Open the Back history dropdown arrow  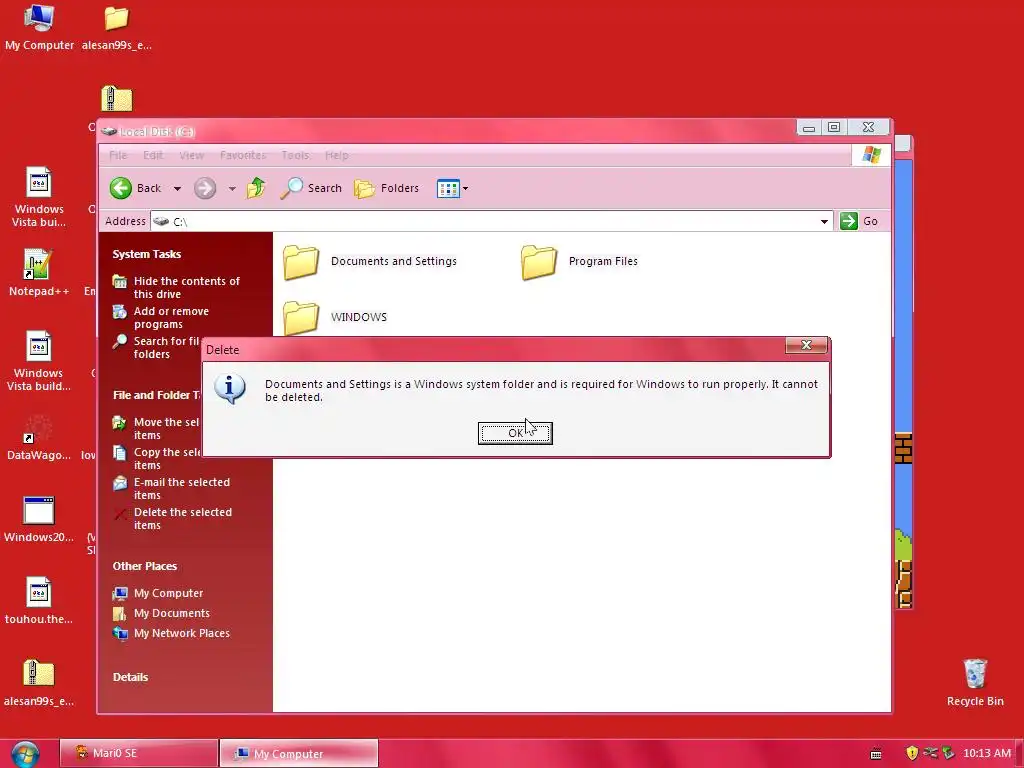pyautogui.click(x=177, y=189)
